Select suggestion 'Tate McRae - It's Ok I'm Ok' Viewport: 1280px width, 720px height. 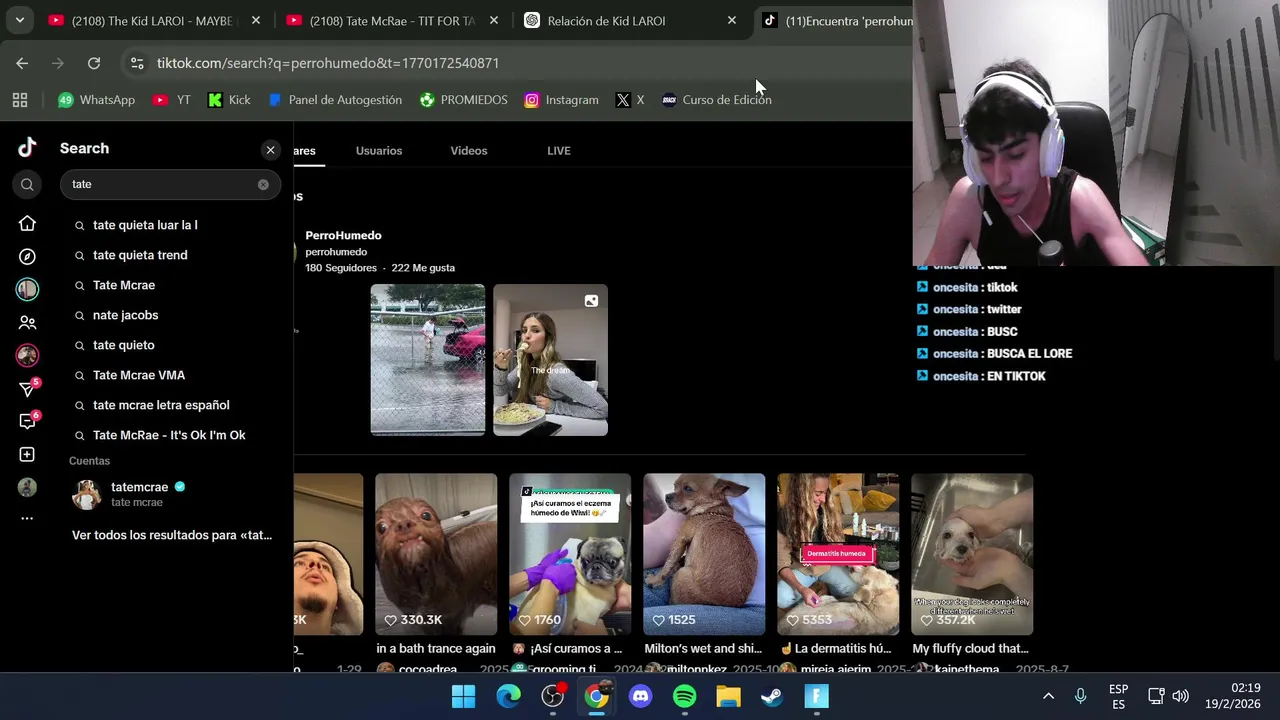[169, 435]
